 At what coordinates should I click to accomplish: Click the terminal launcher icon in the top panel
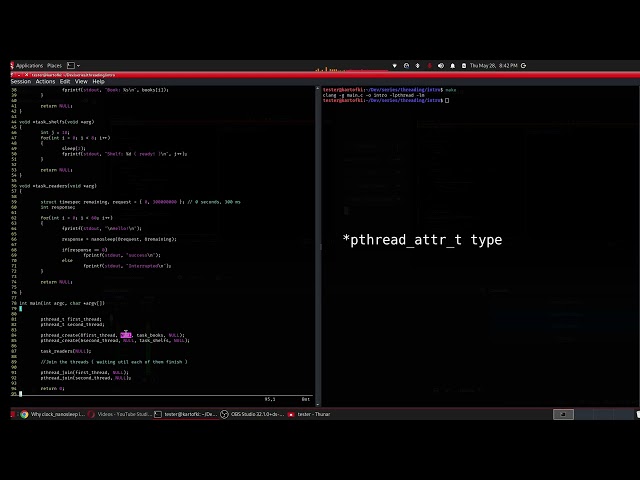pos(71,66)
